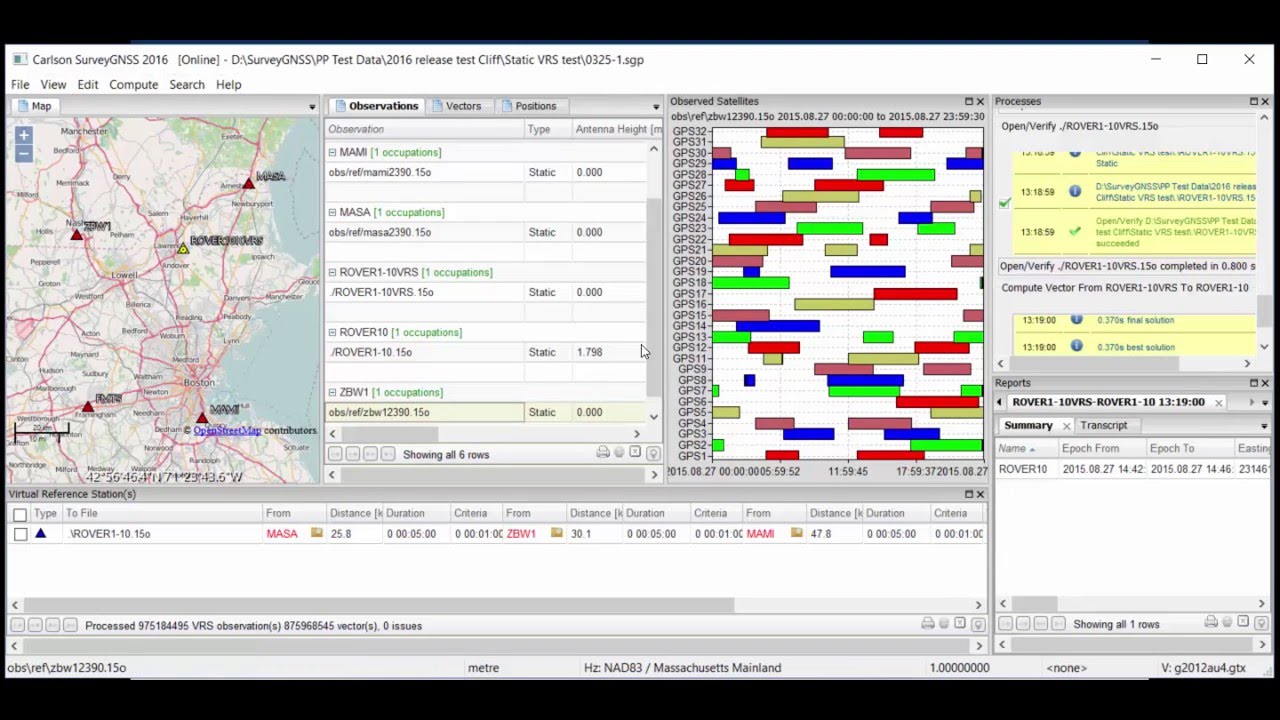Sort the Observations table by the Type column
Screen dimensions: 1280x720
(548, 129)
